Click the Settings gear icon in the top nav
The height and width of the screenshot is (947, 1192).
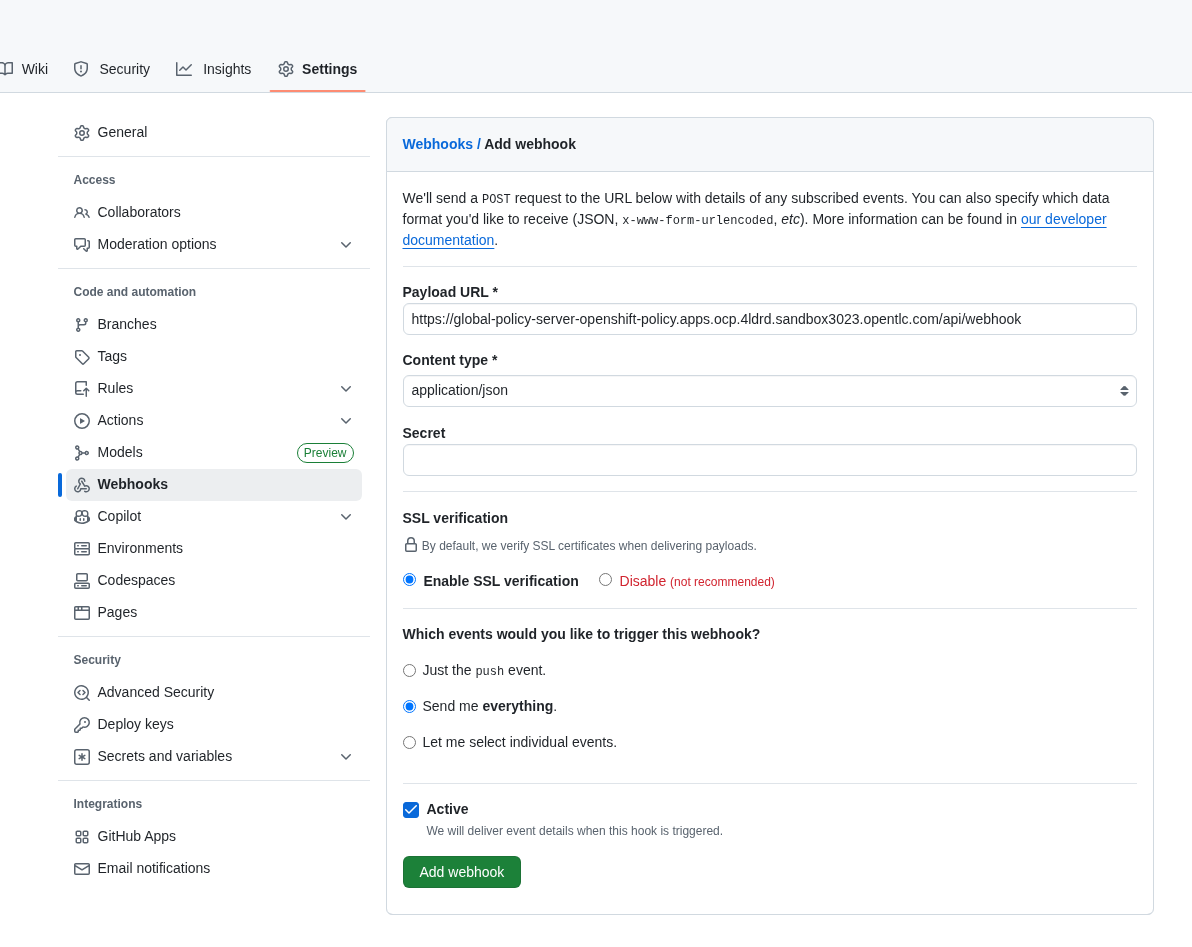[x=286, y=69]
